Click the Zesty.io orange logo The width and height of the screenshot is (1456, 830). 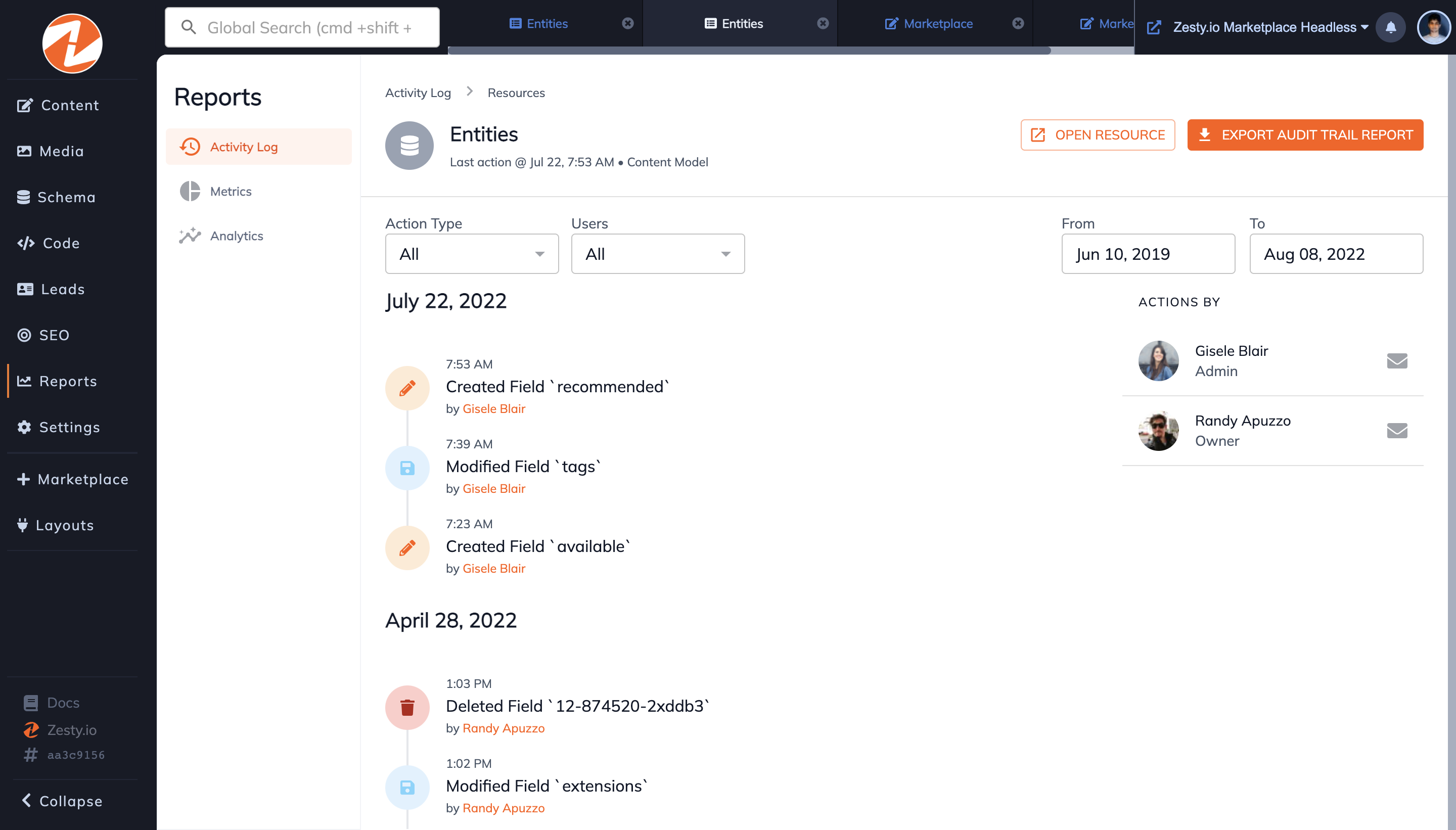(72, 43)
